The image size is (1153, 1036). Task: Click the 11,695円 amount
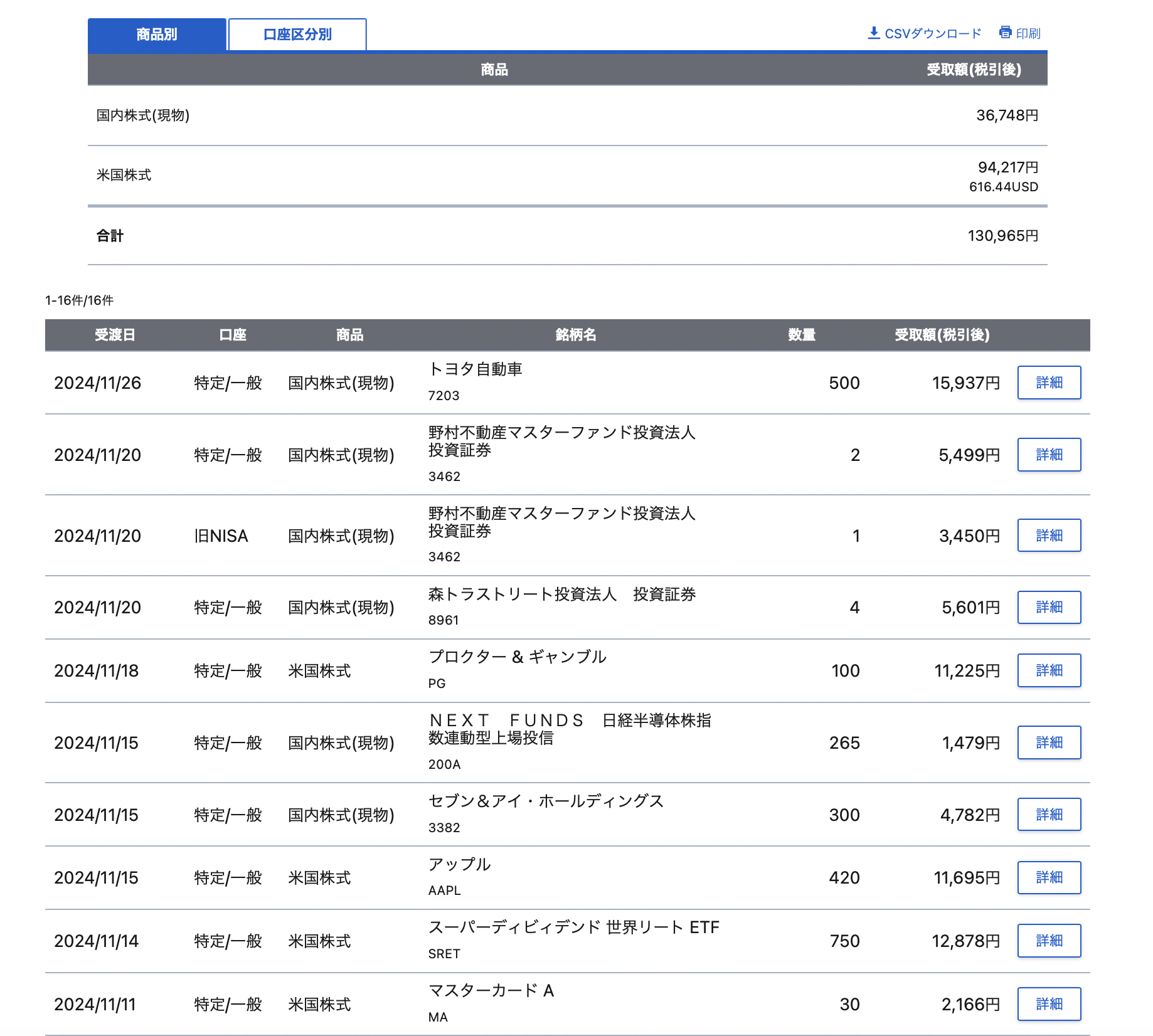pos(967,878)
